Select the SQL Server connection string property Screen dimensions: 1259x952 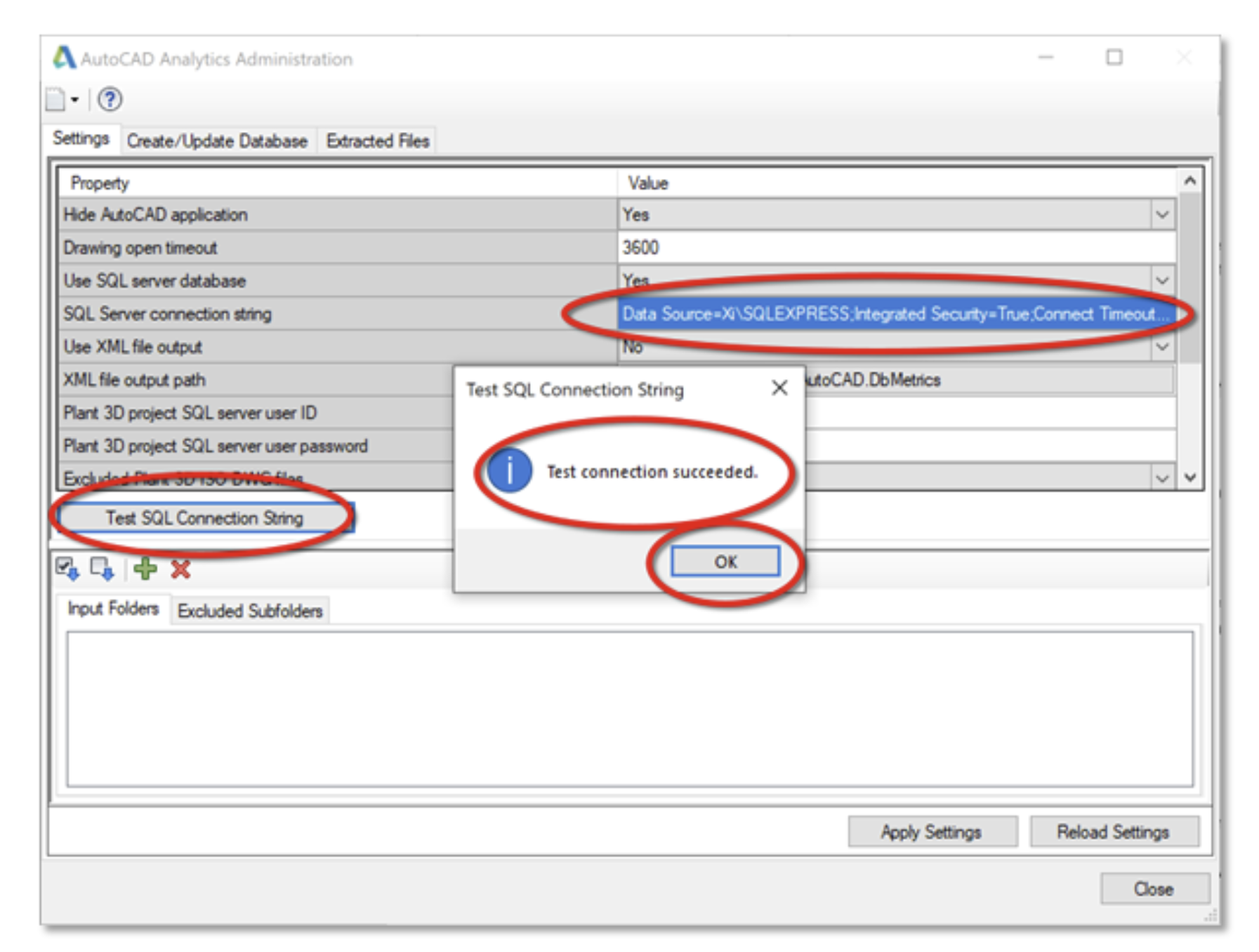338,313
